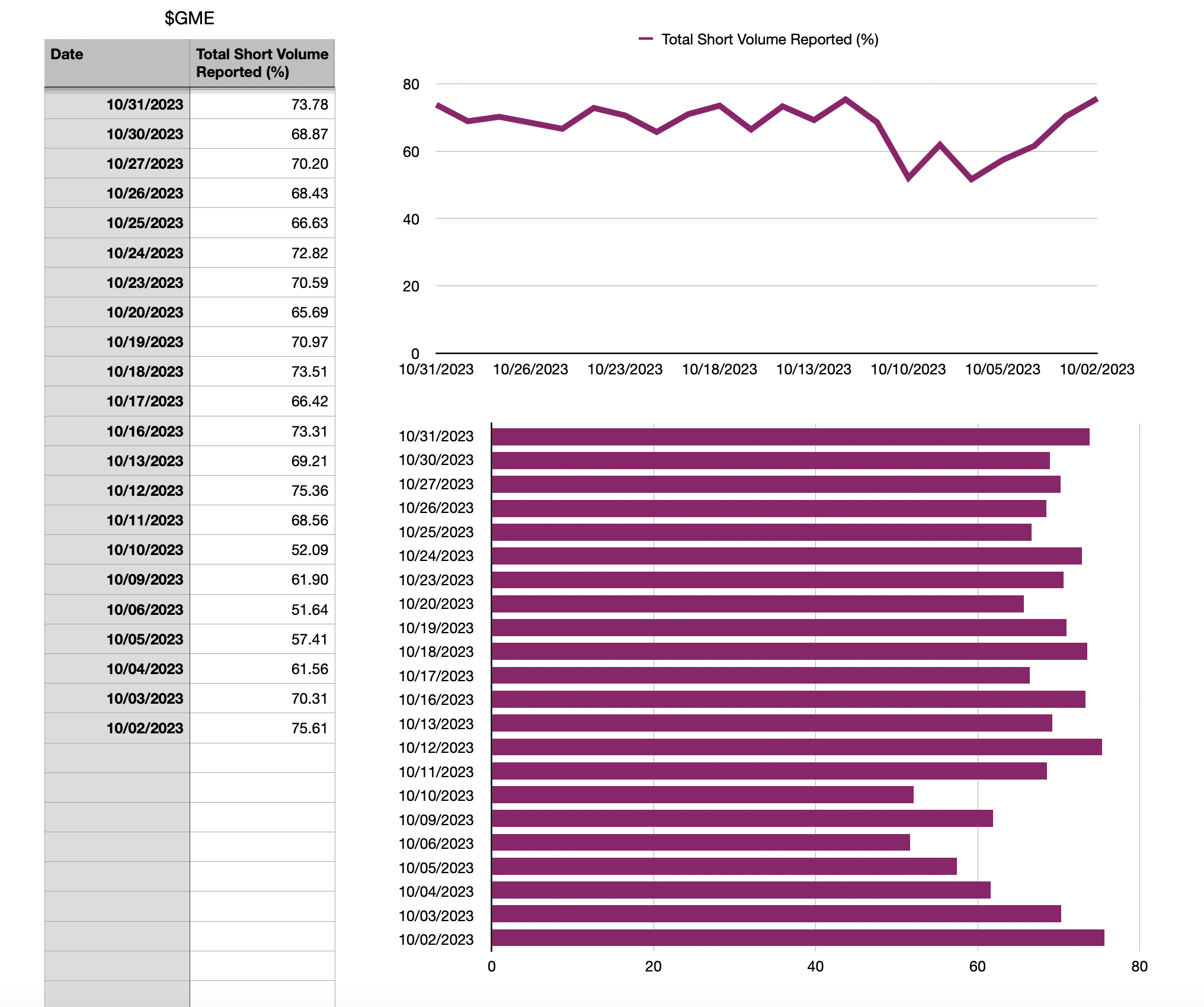Click the 10/31/2023 bar in the bar chart

(790, 437)
